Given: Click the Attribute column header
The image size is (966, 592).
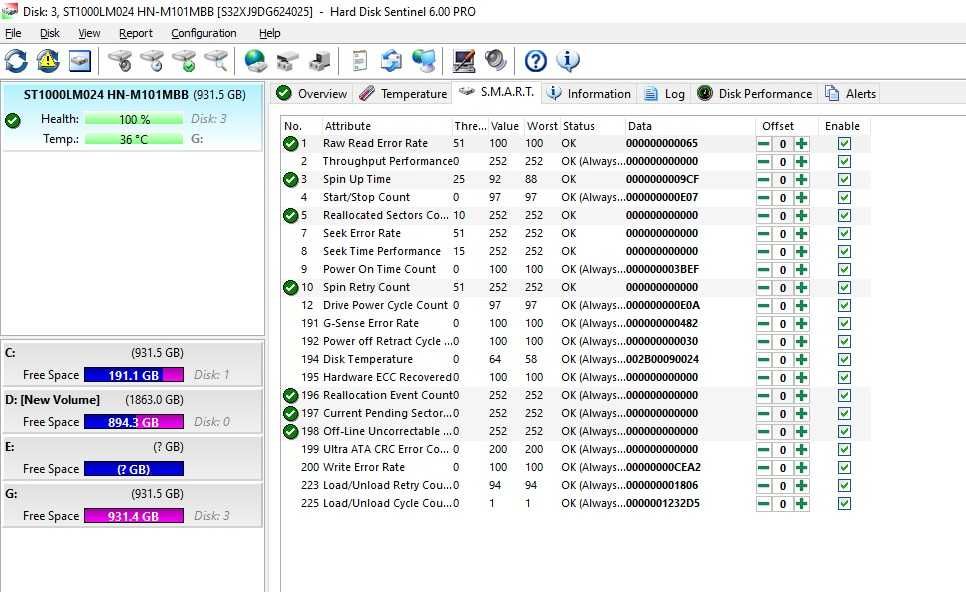Looking at the screenshot, I should [x=387, y=126].
